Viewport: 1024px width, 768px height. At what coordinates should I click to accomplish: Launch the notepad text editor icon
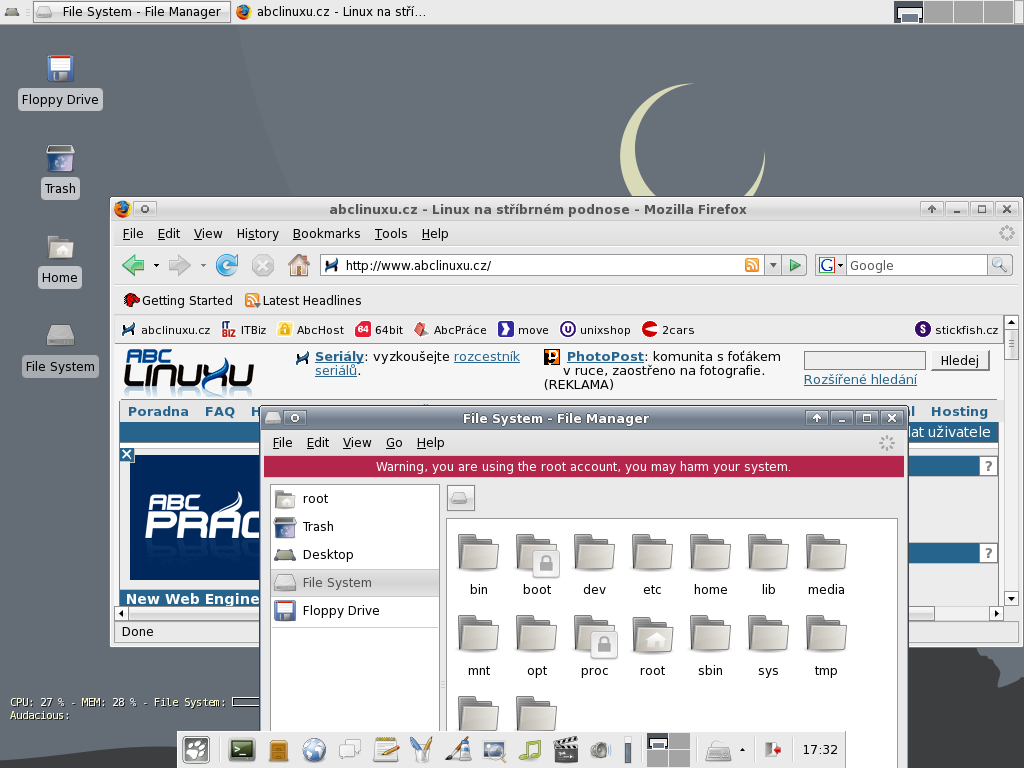click(x=386, y=750)
